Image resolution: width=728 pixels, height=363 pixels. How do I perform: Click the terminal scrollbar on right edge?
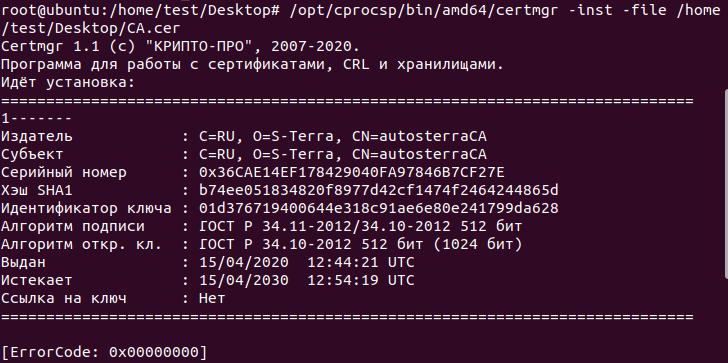click(726, 183)
